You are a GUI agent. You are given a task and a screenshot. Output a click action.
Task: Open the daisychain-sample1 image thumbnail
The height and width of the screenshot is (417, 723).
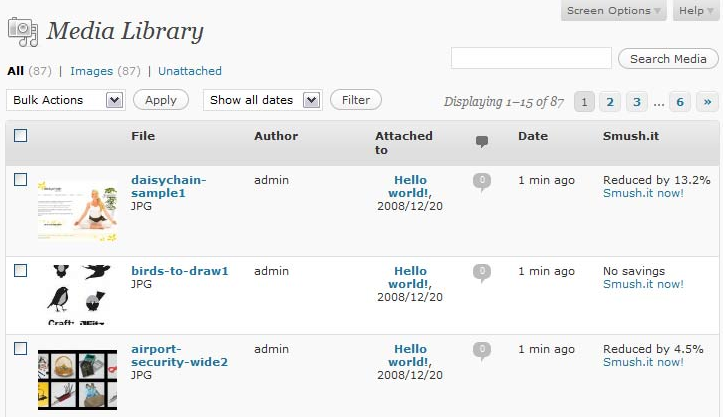click(77, 210)
